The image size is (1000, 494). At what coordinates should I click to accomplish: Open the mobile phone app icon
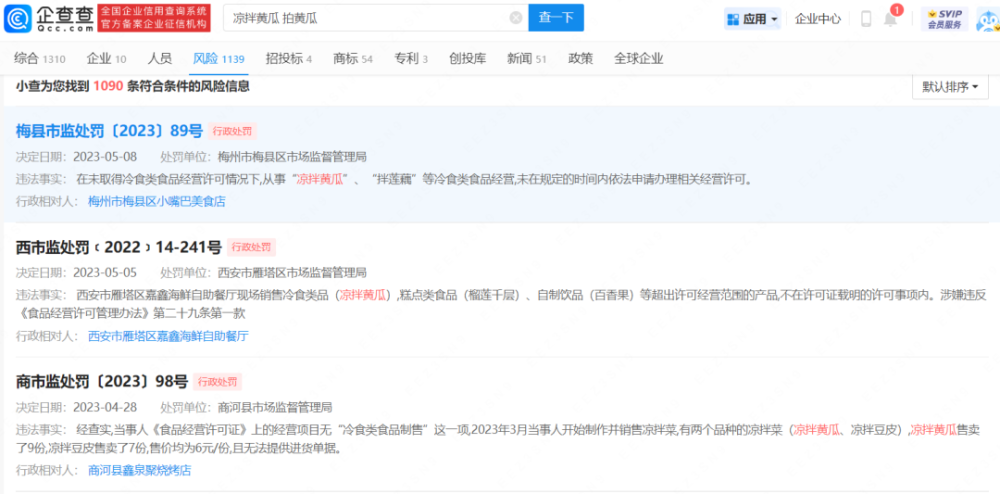(x=866, y=18)
